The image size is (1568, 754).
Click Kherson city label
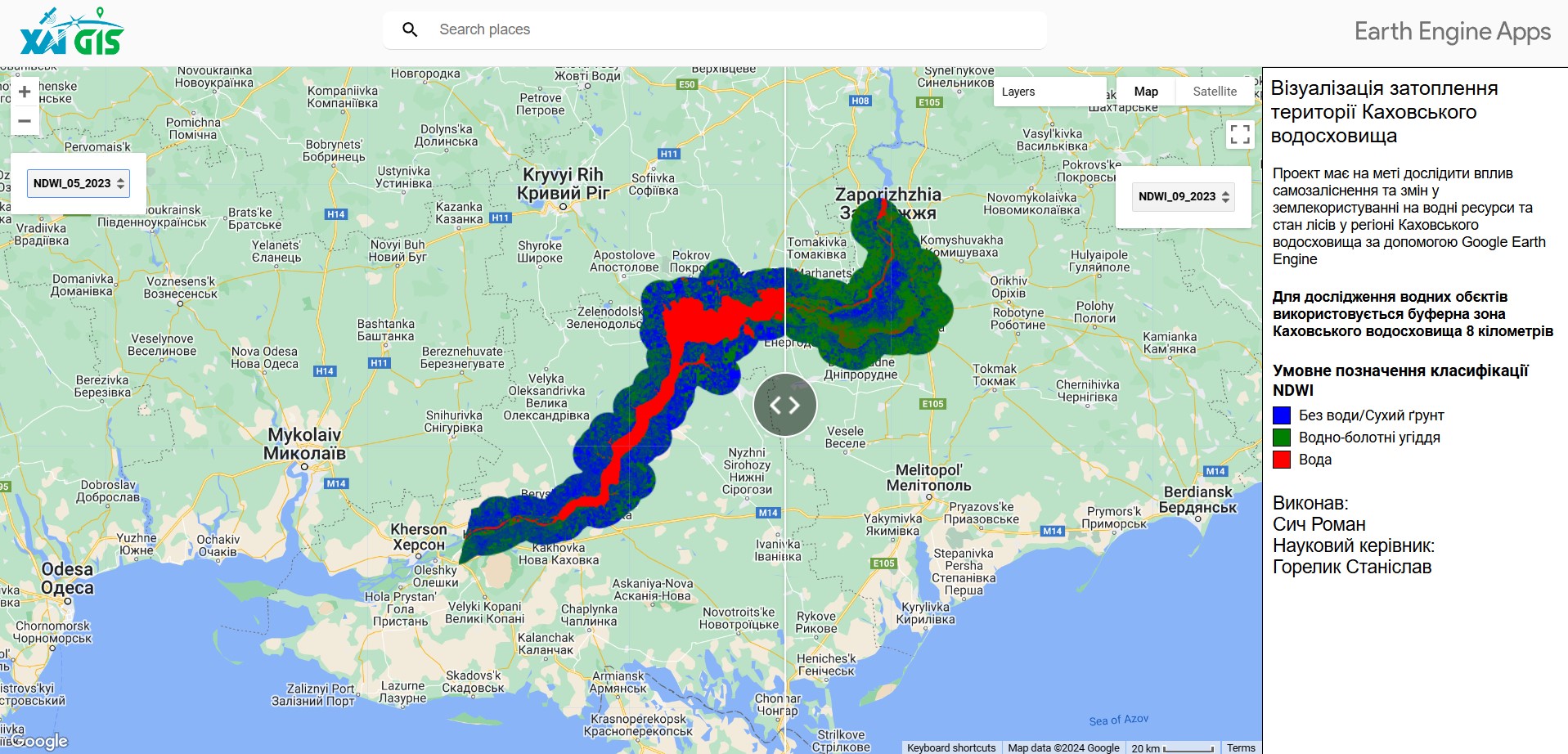419,536
